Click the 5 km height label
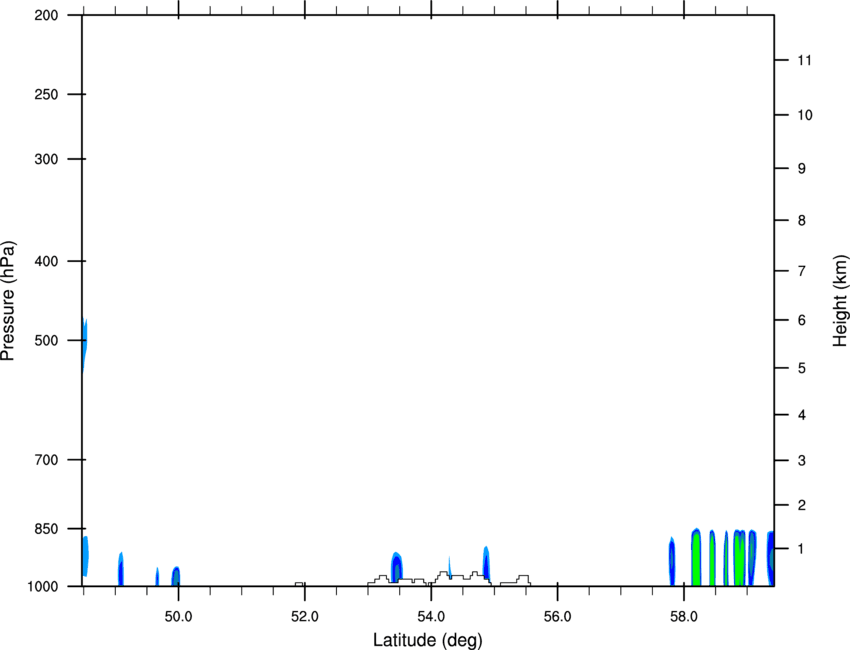The height and width of the screenshot is (650, 850). tap(801, 368)
